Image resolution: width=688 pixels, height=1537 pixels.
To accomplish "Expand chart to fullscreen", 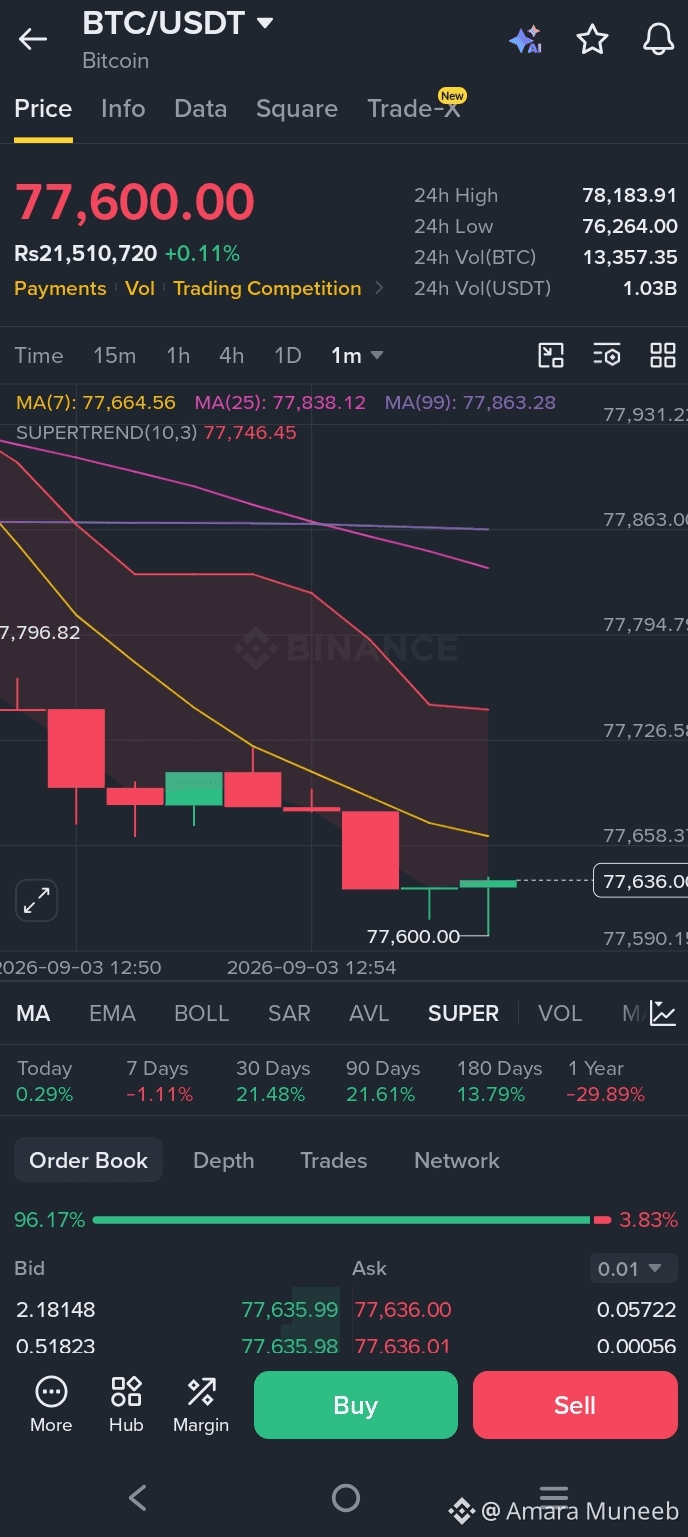I will (37, 901).
